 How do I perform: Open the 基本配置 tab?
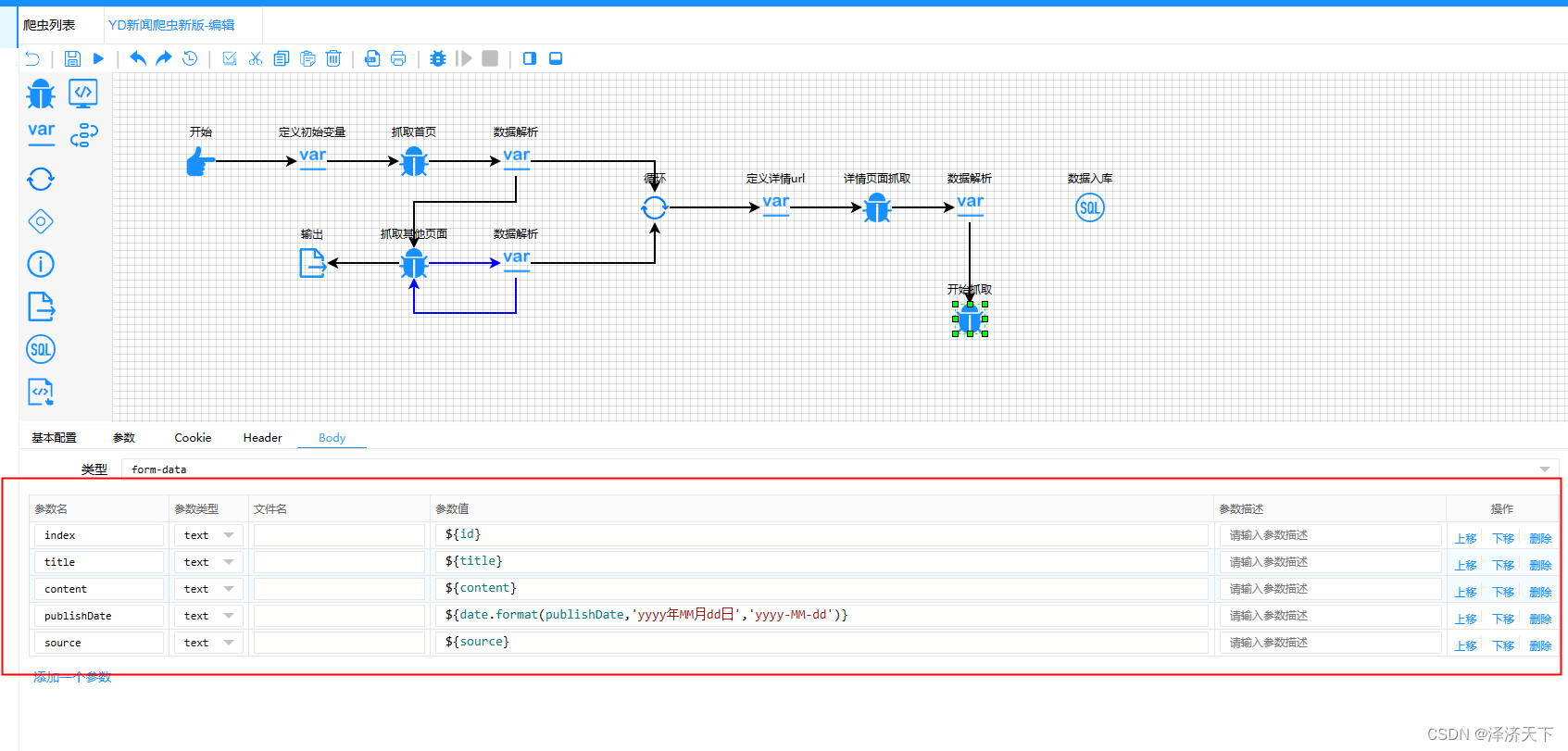(x=54, y=438)
